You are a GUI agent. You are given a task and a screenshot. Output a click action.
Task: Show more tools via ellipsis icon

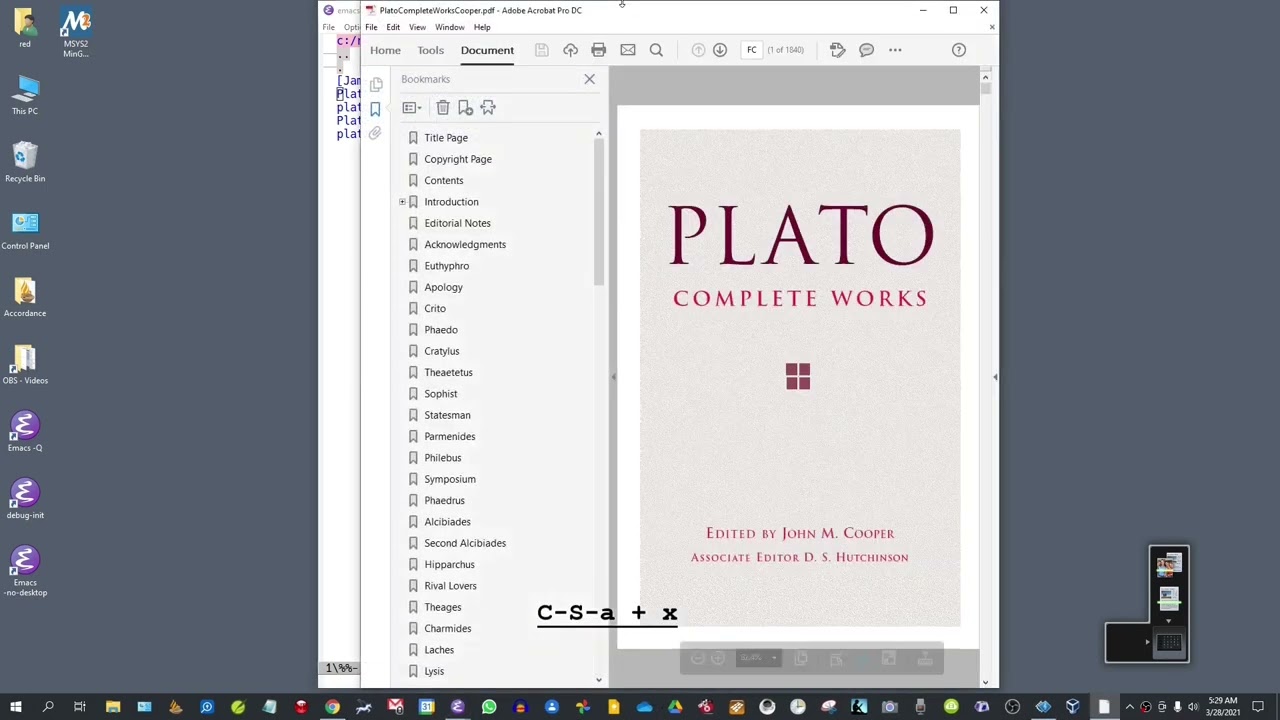click(x=895, y=50)
